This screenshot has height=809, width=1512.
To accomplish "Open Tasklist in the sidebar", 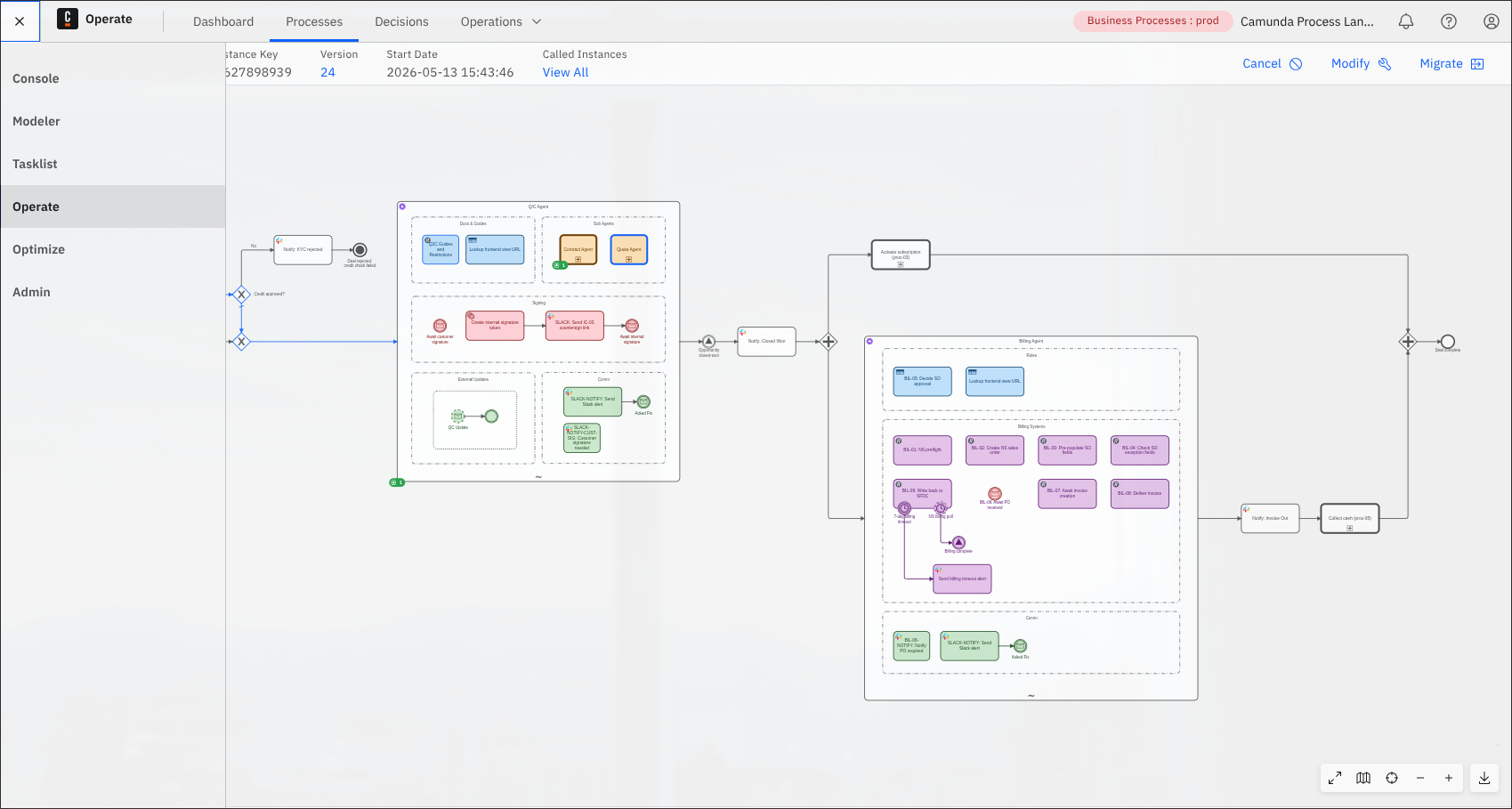I will [x=113, y=164].
